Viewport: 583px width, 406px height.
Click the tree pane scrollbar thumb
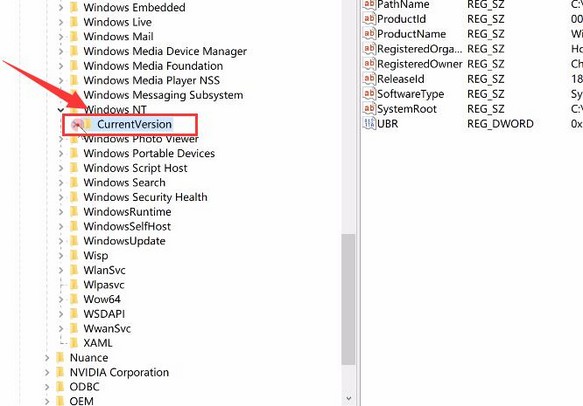click(348, 299)
